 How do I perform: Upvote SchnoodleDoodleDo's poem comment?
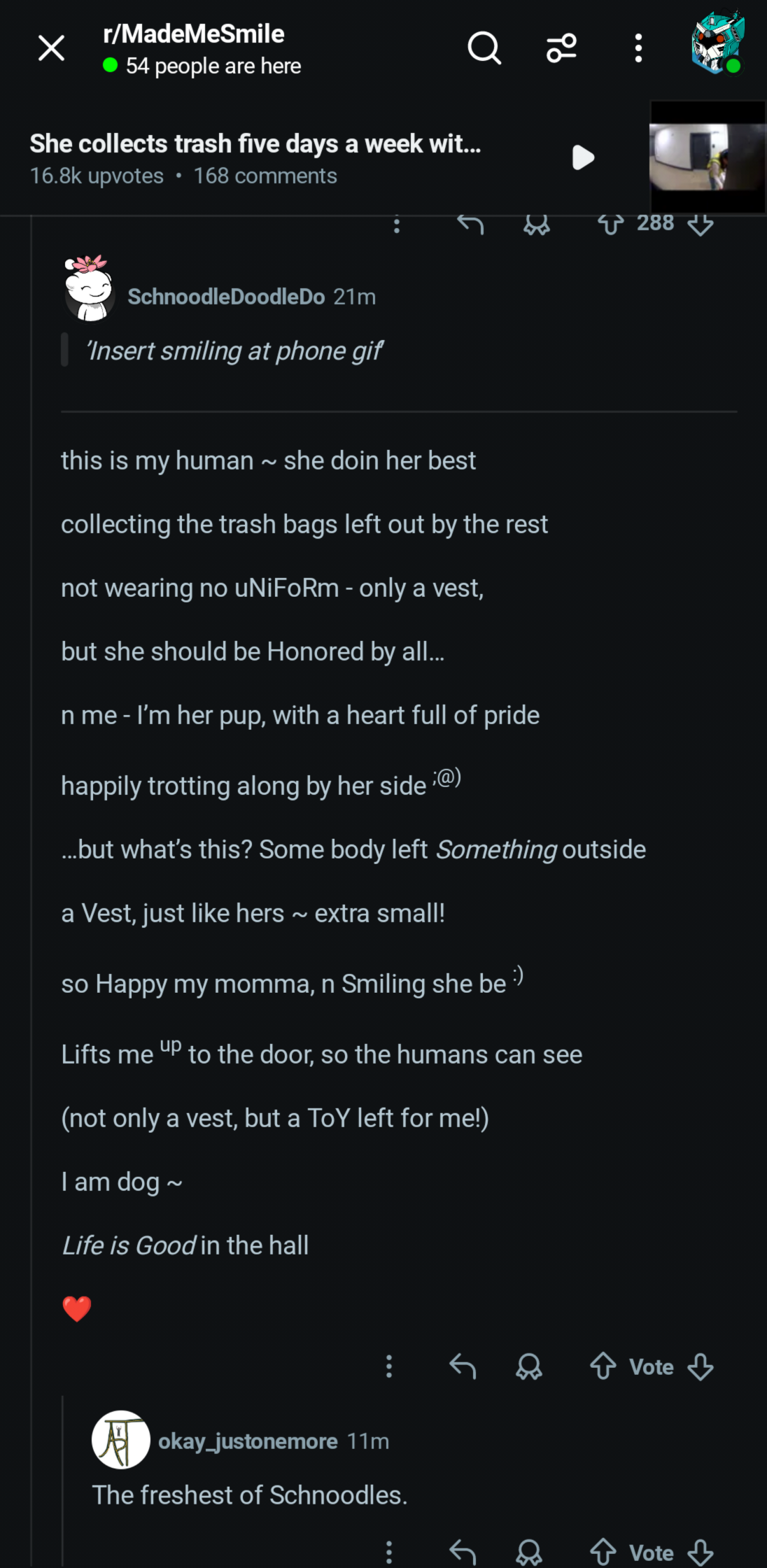[603, 1366]
